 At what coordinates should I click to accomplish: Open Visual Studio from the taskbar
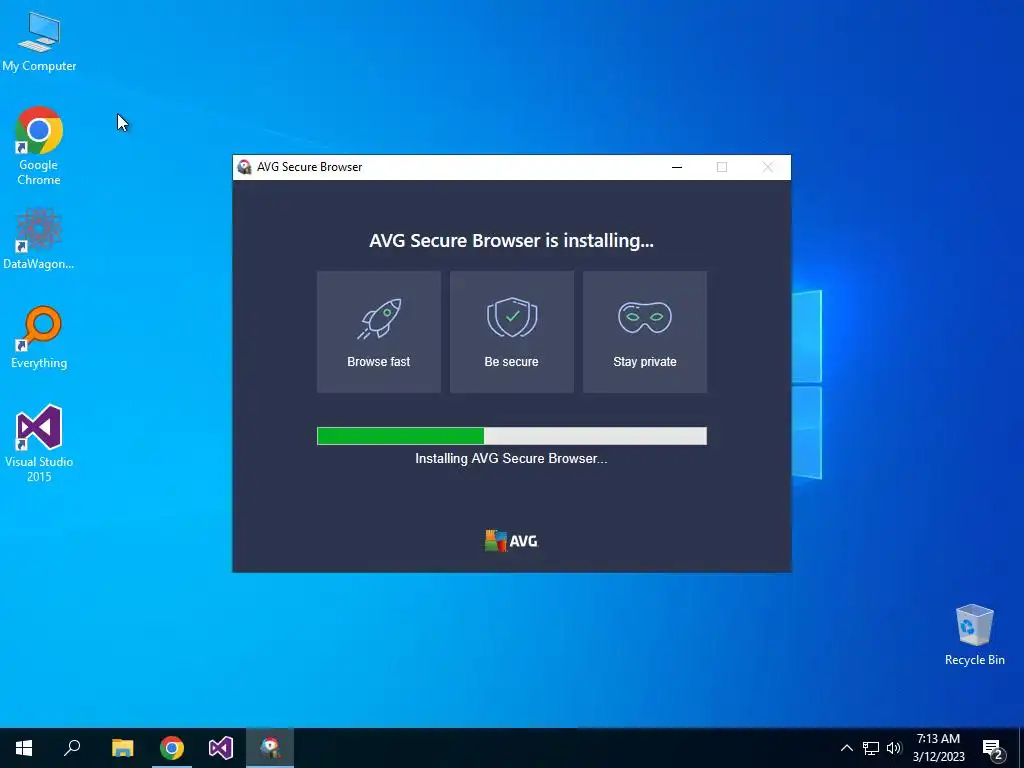(x=221, y=748)
